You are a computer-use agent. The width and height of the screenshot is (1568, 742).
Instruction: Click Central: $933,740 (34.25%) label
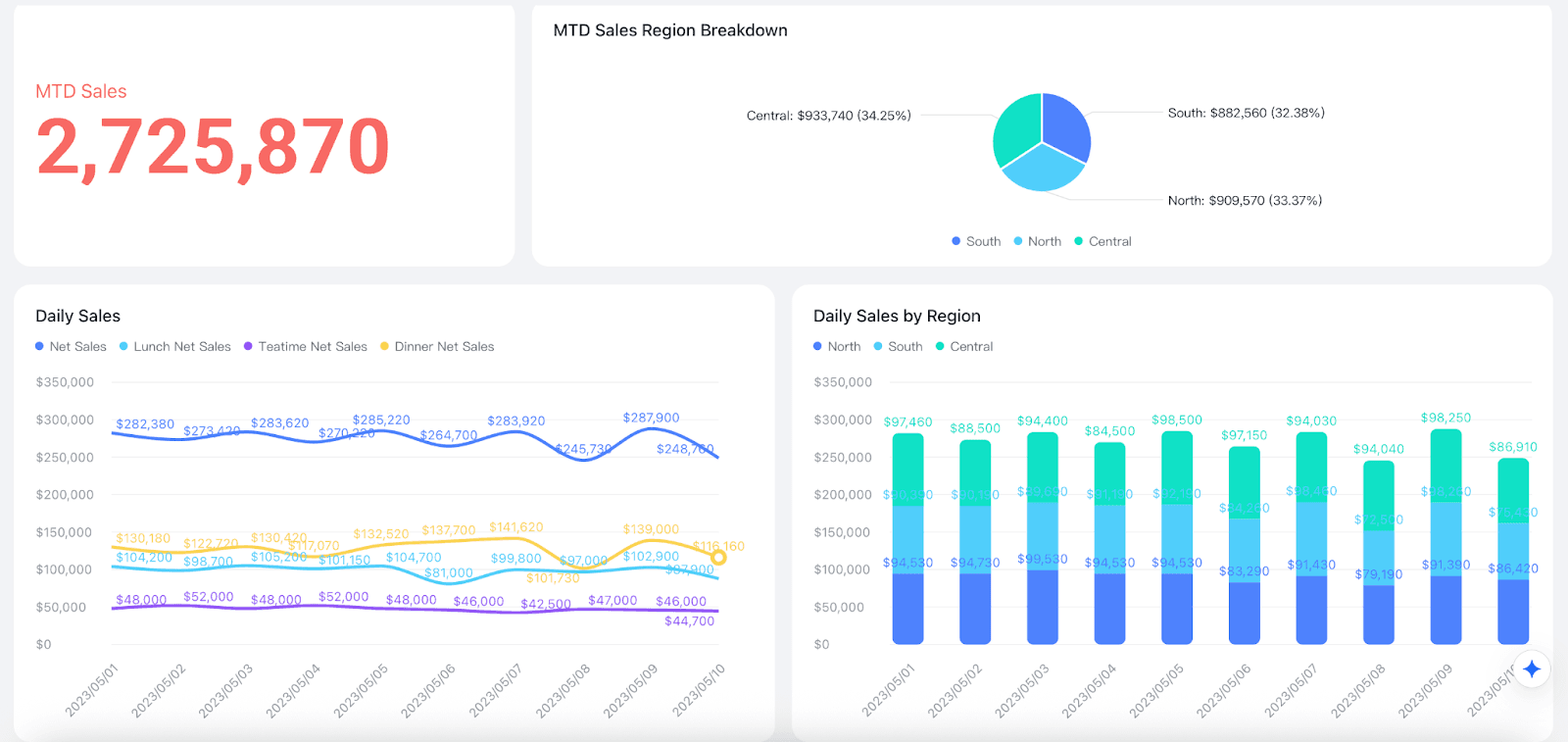click(x=829, y=116)
